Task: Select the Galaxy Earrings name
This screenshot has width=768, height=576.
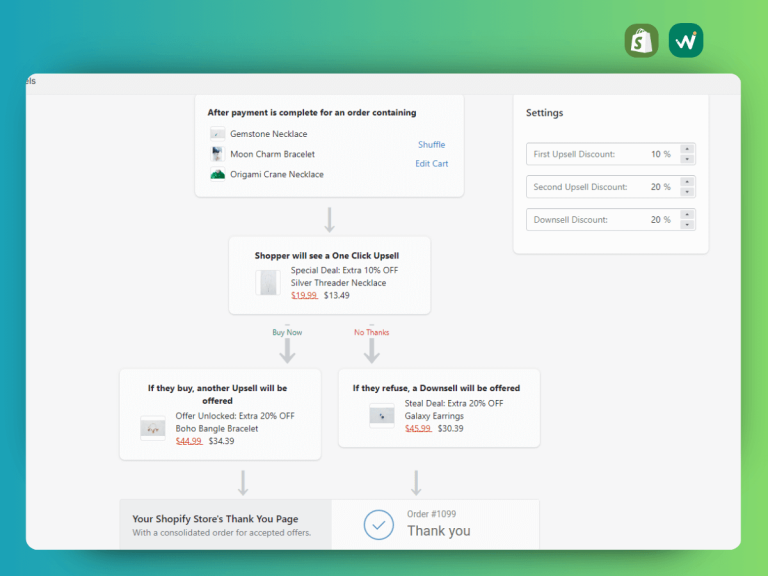Action: [434, 416]
